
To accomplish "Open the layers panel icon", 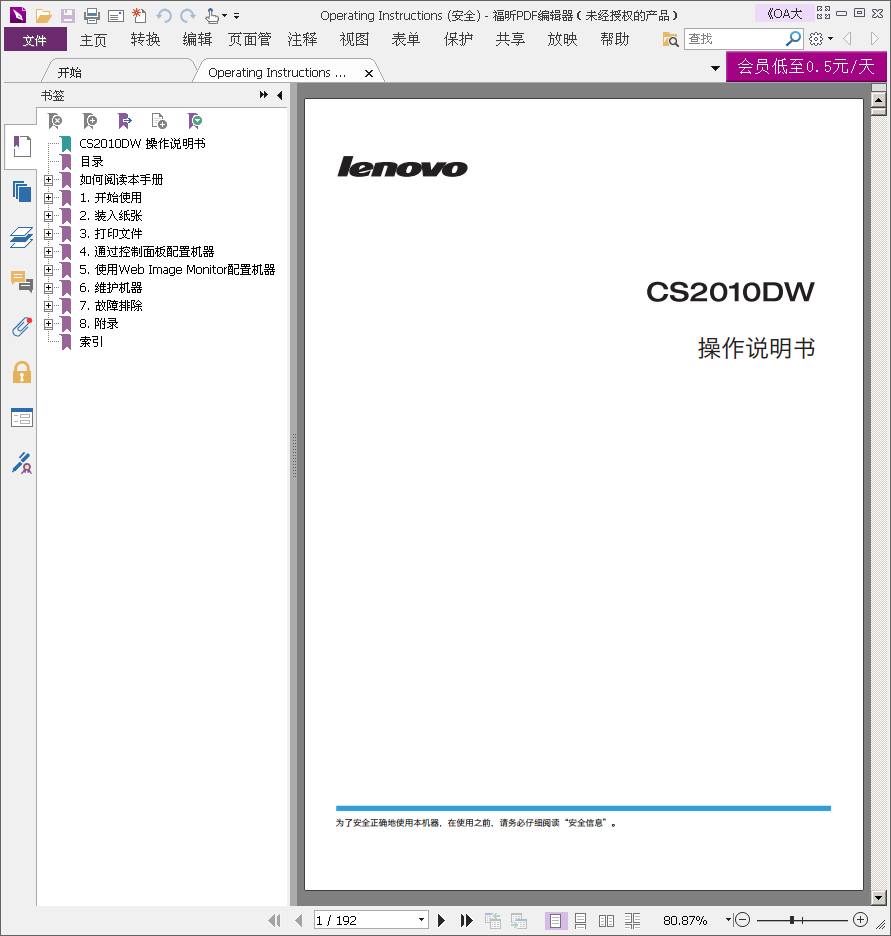I will click(x=21, y=237).
